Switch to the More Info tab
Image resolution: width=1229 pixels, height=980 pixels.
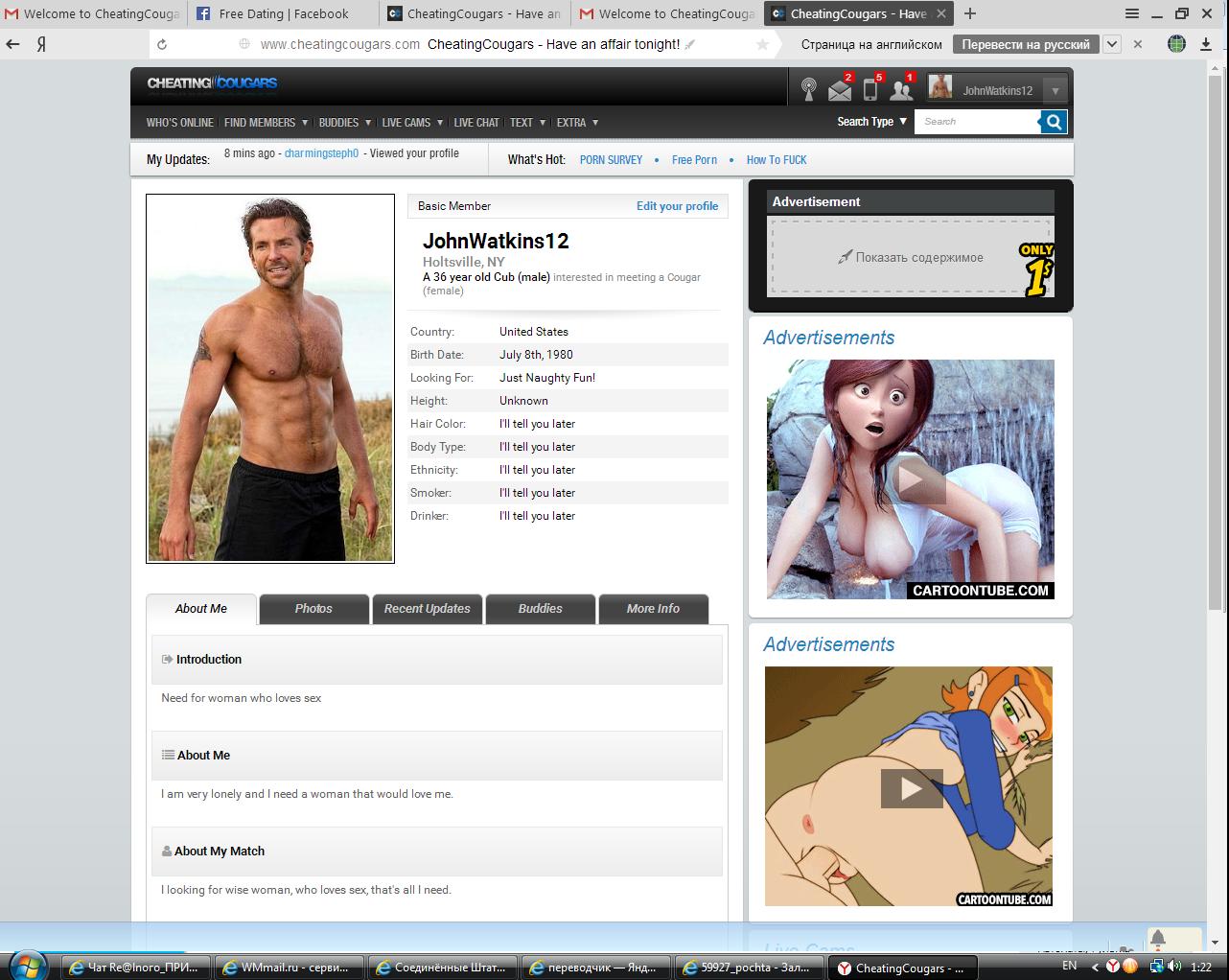[653, 609]
